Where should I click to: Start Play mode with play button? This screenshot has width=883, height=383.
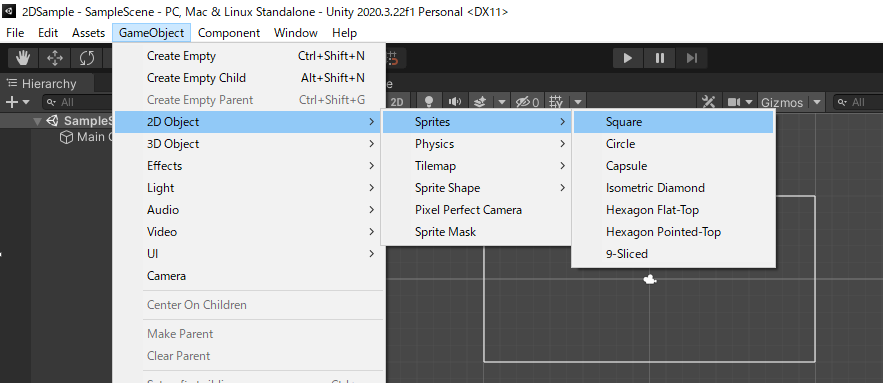click(628, 58)
